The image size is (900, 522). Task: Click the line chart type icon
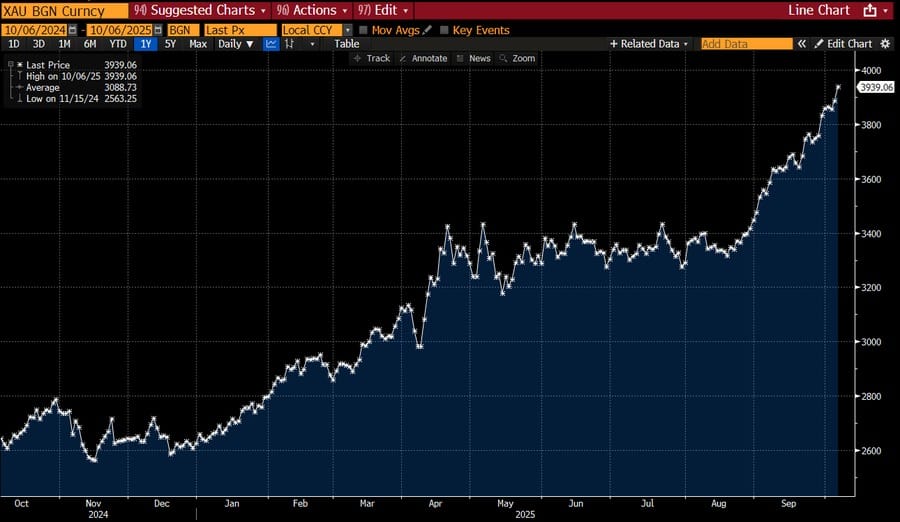[x=272, y=44]
